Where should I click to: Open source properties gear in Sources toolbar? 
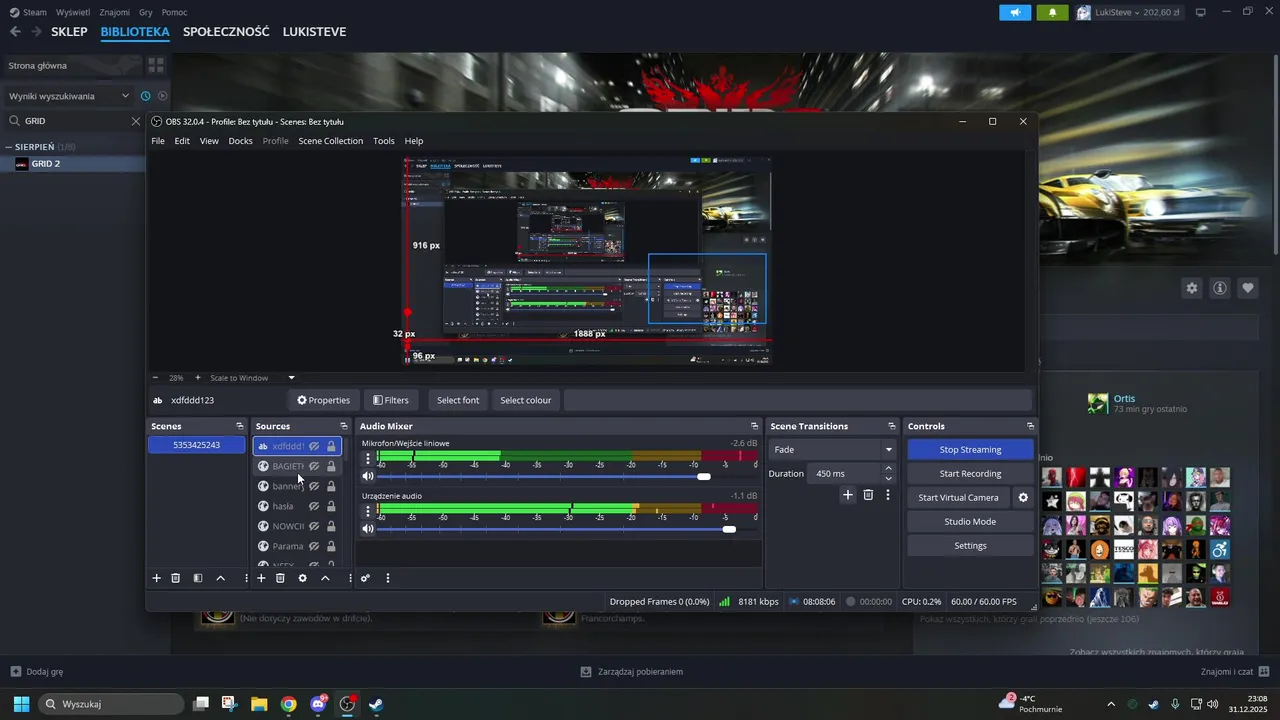[303, 578]
